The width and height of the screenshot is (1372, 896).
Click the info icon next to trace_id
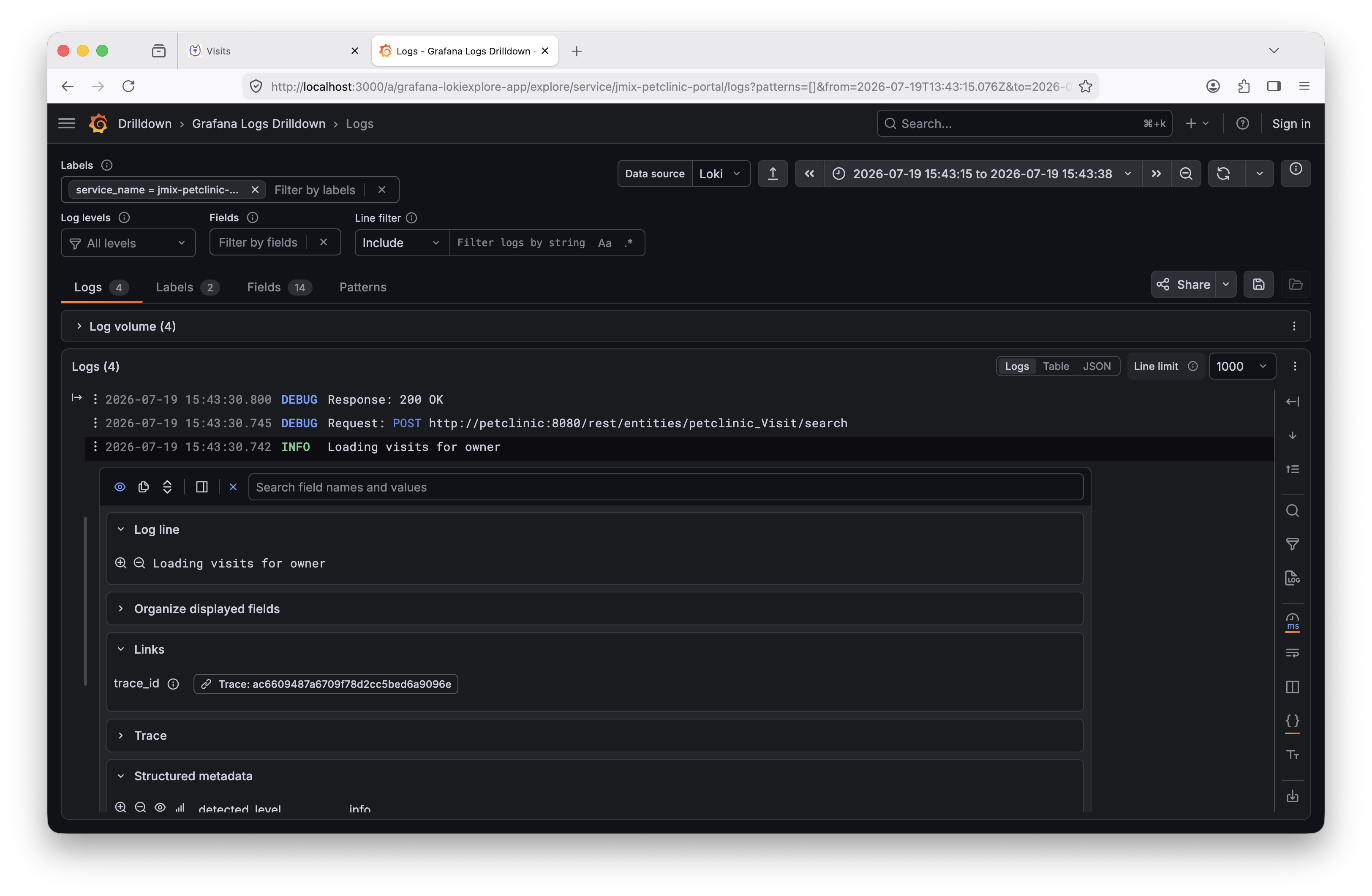173,684
